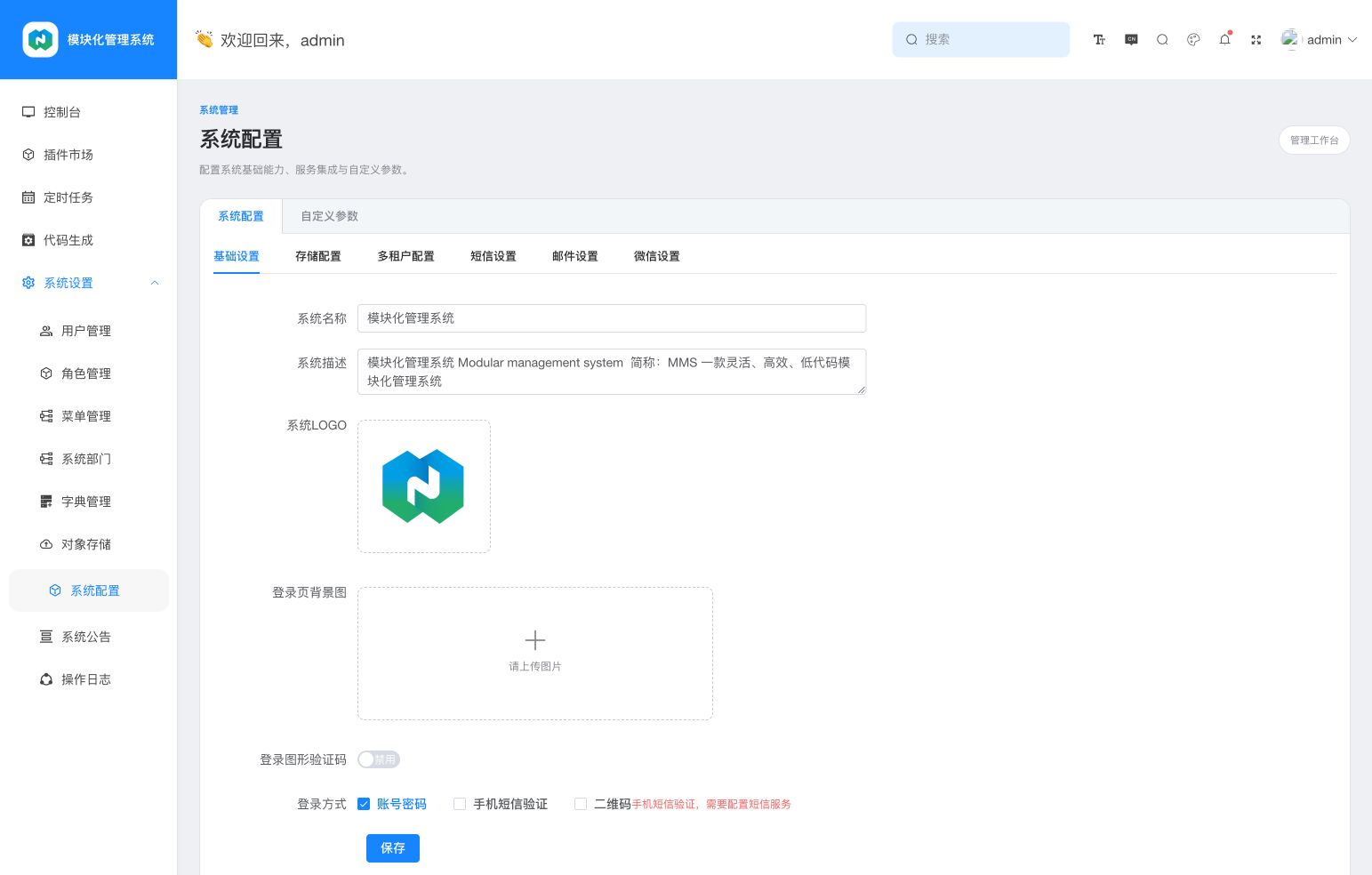Uncheck the 账号密码 login checkbox
The image size is (1372, 875).
364,804
